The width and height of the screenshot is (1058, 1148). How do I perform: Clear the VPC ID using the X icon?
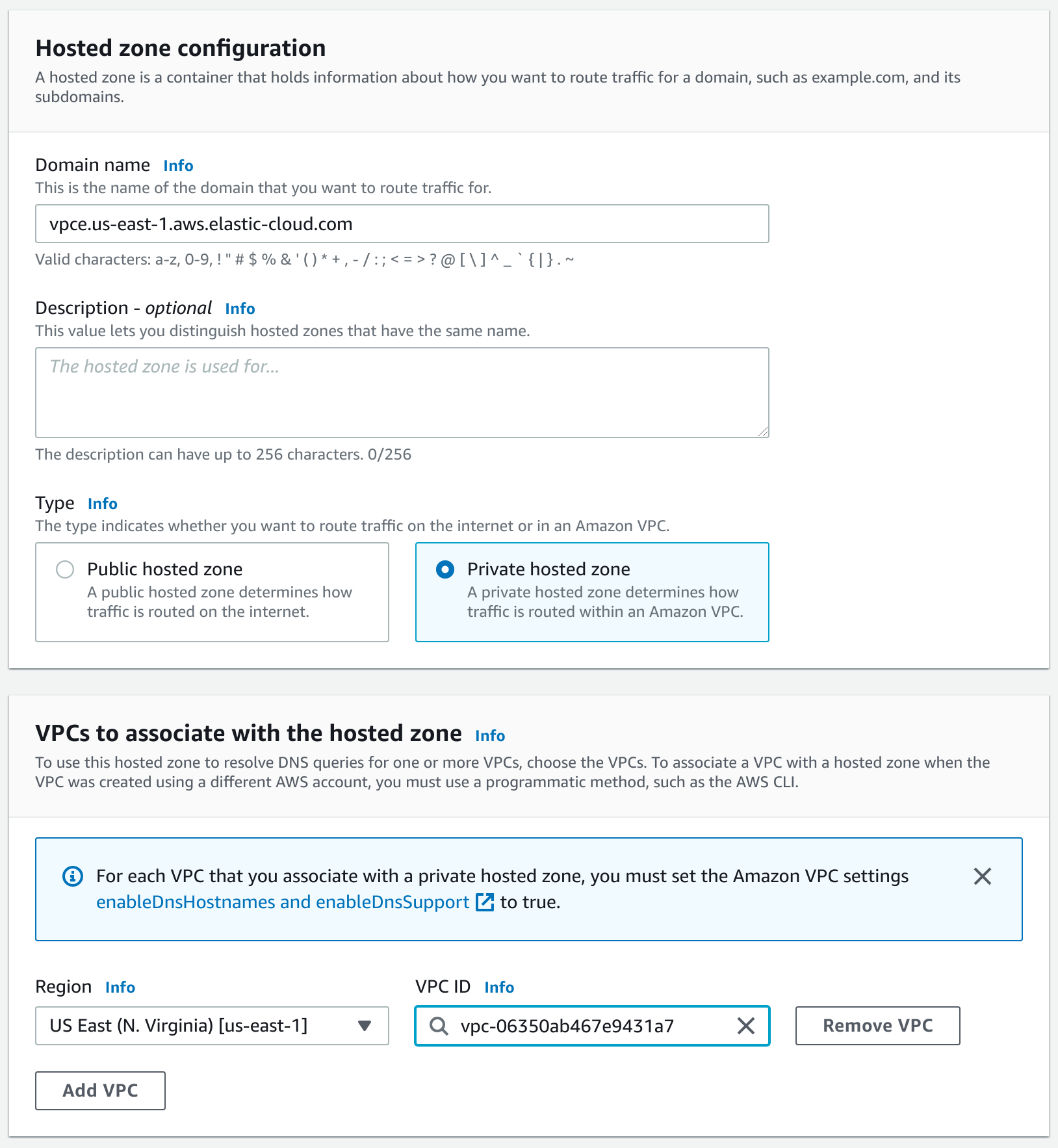tap(746, 1026)
